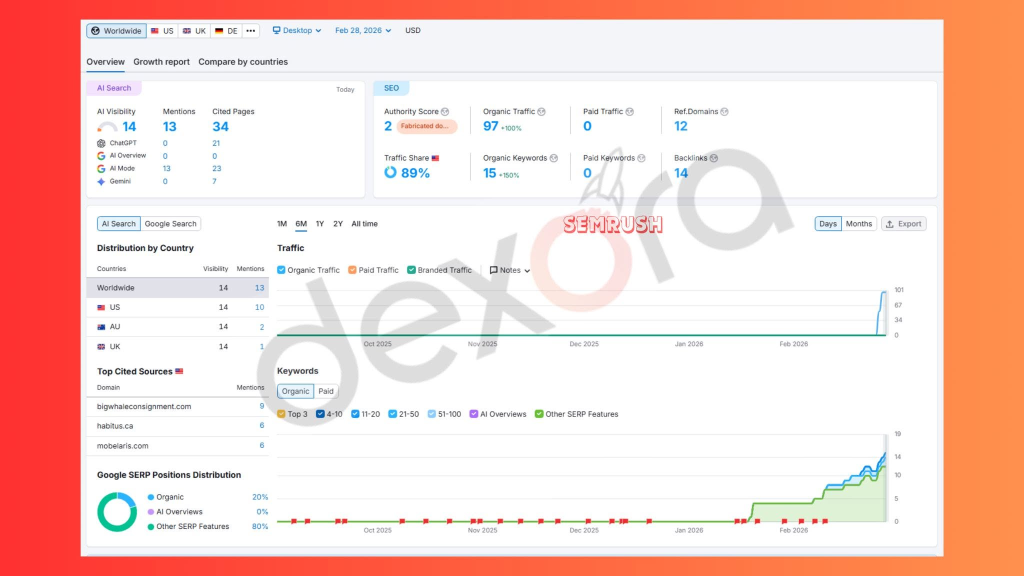Click the Paid Keywords info icon

[641, 158]
